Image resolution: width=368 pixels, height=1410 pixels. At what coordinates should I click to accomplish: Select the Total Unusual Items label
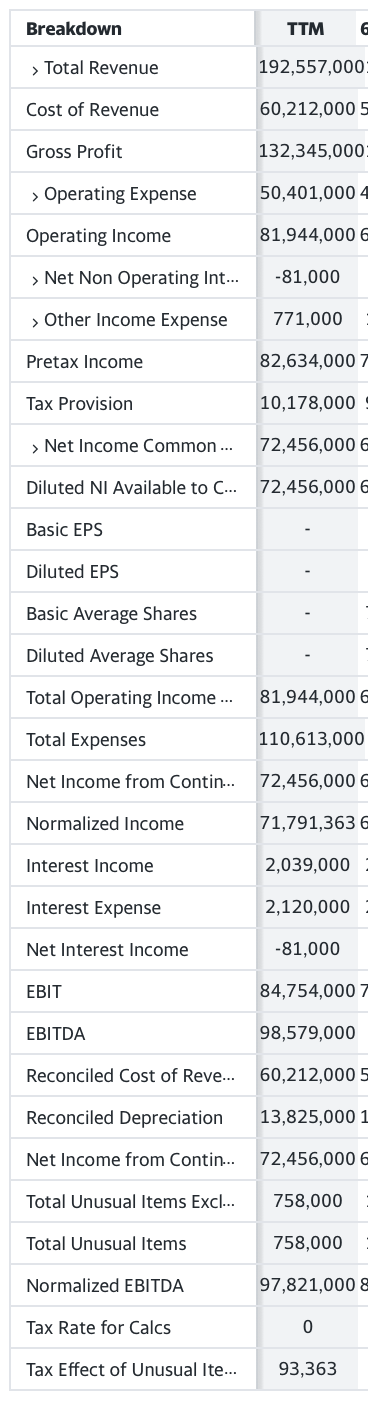click(x=106, y=1244)
